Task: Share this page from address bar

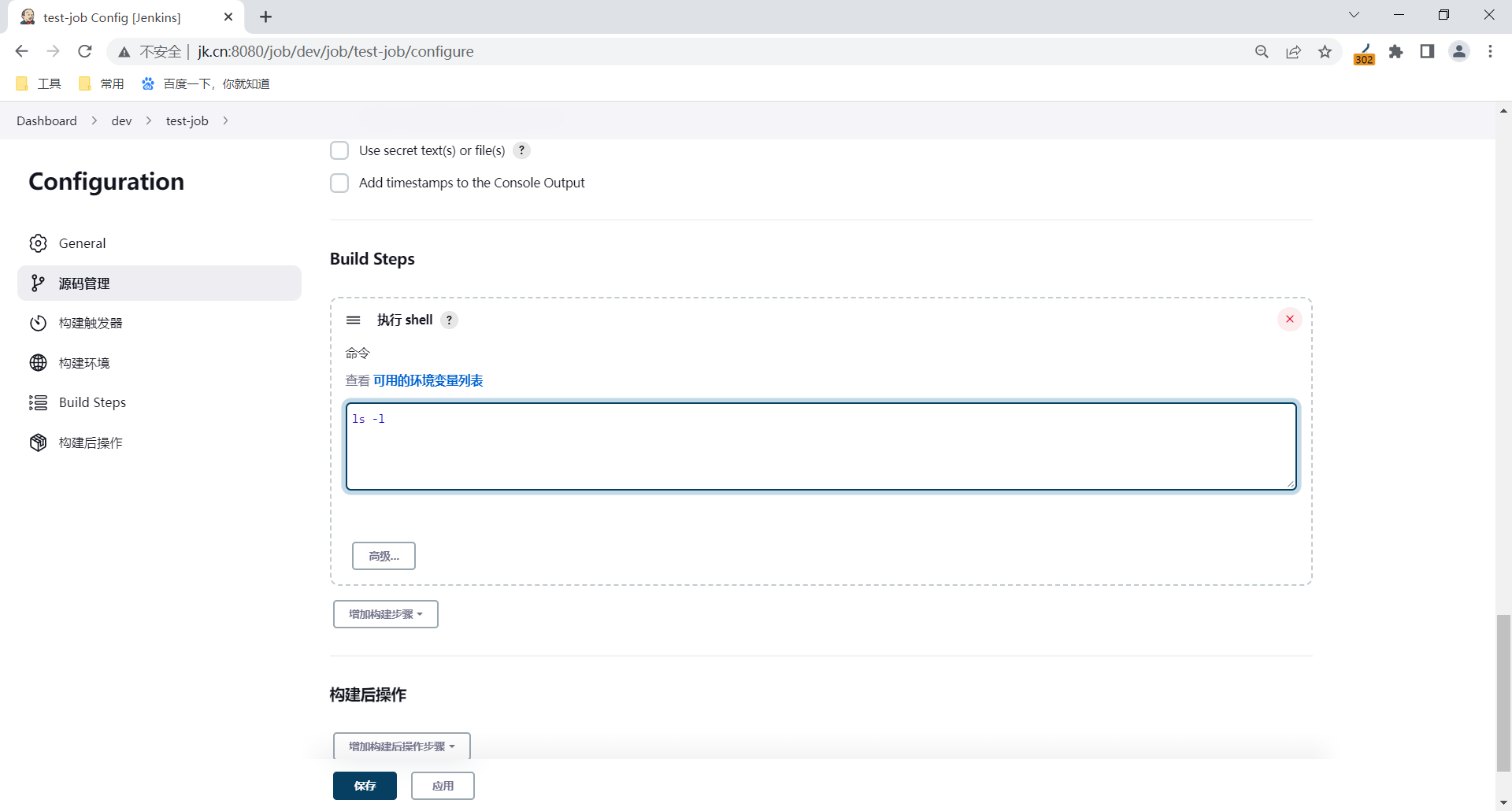Action: click(1293, 51)
